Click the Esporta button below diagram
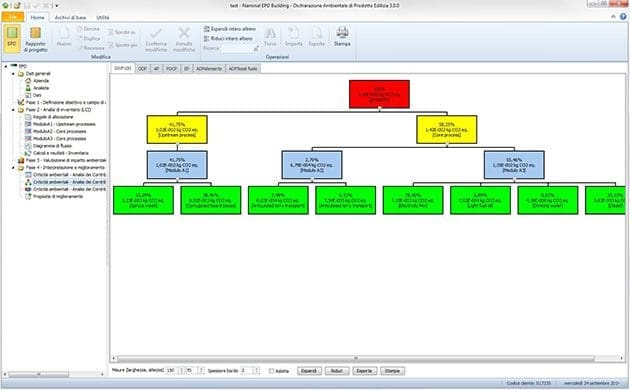 [x=364, y=371]
